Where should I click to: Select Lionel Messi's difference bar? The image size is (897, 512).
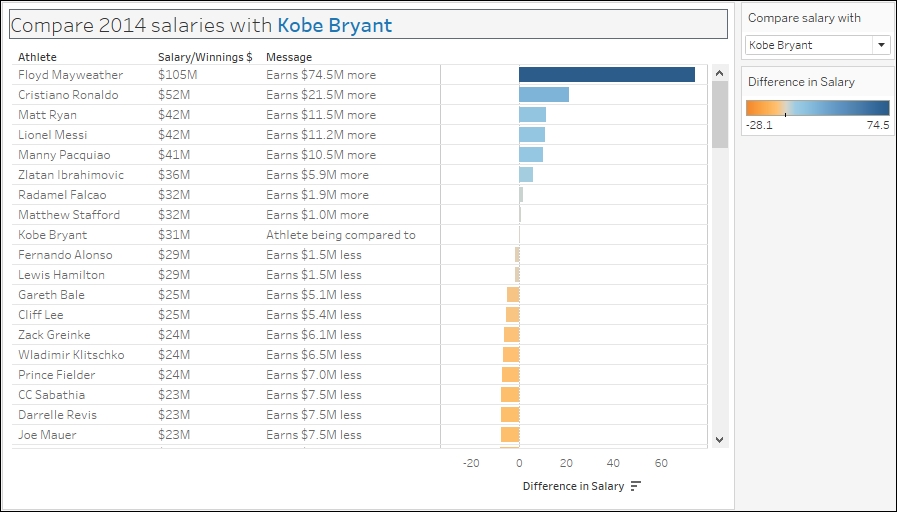click(532, 134)
